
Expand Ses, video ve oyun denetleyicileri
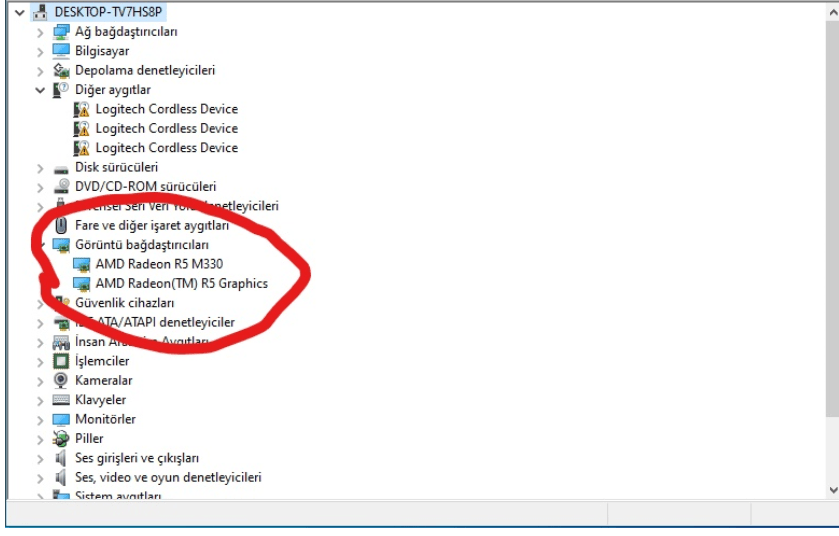pyautogui.click(x=40, y=478)
